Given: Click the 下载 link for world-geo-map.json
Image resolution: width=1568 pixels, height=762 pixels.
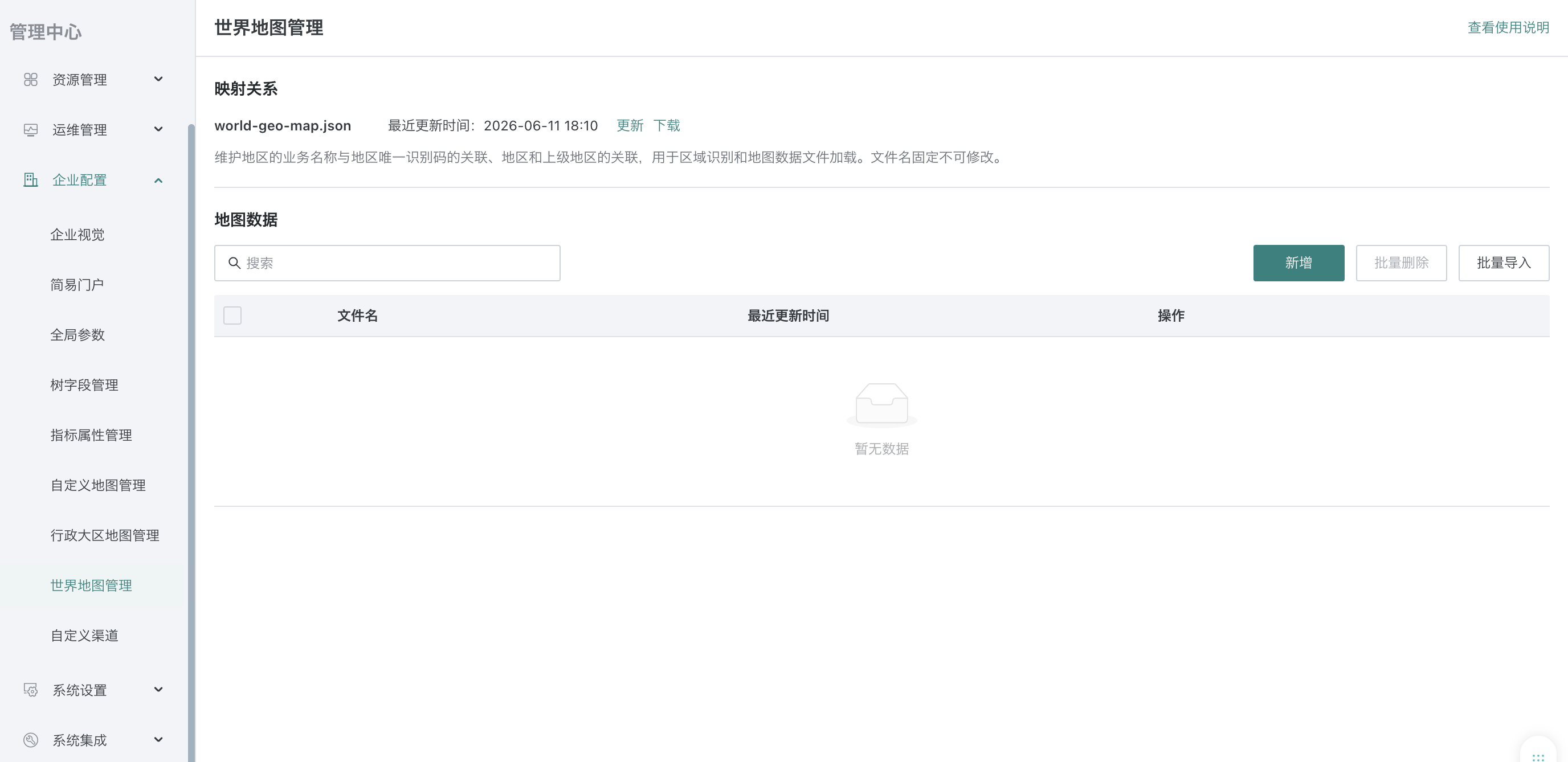Looking at the screenshot, I should point(667,125).
